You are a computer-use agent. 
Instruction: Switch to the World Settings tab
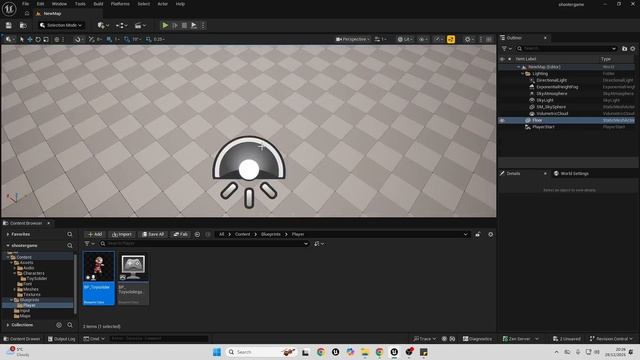[571, 173]
